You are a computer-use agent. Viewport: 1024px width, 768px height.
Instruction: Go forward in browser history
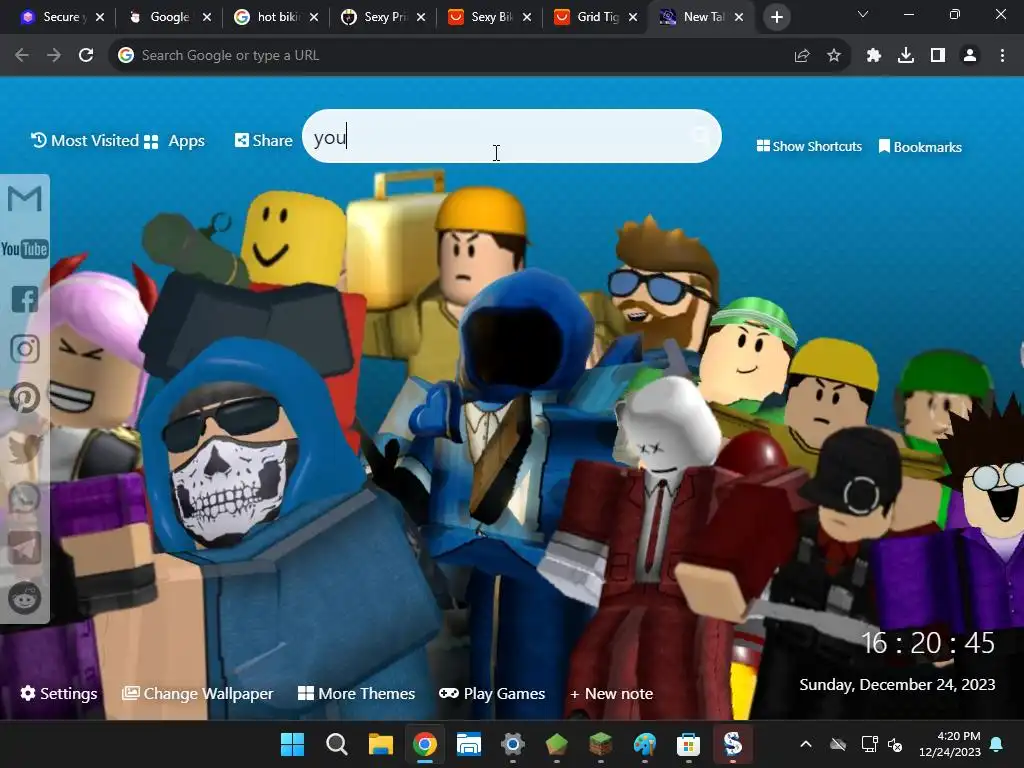[54, 56]
